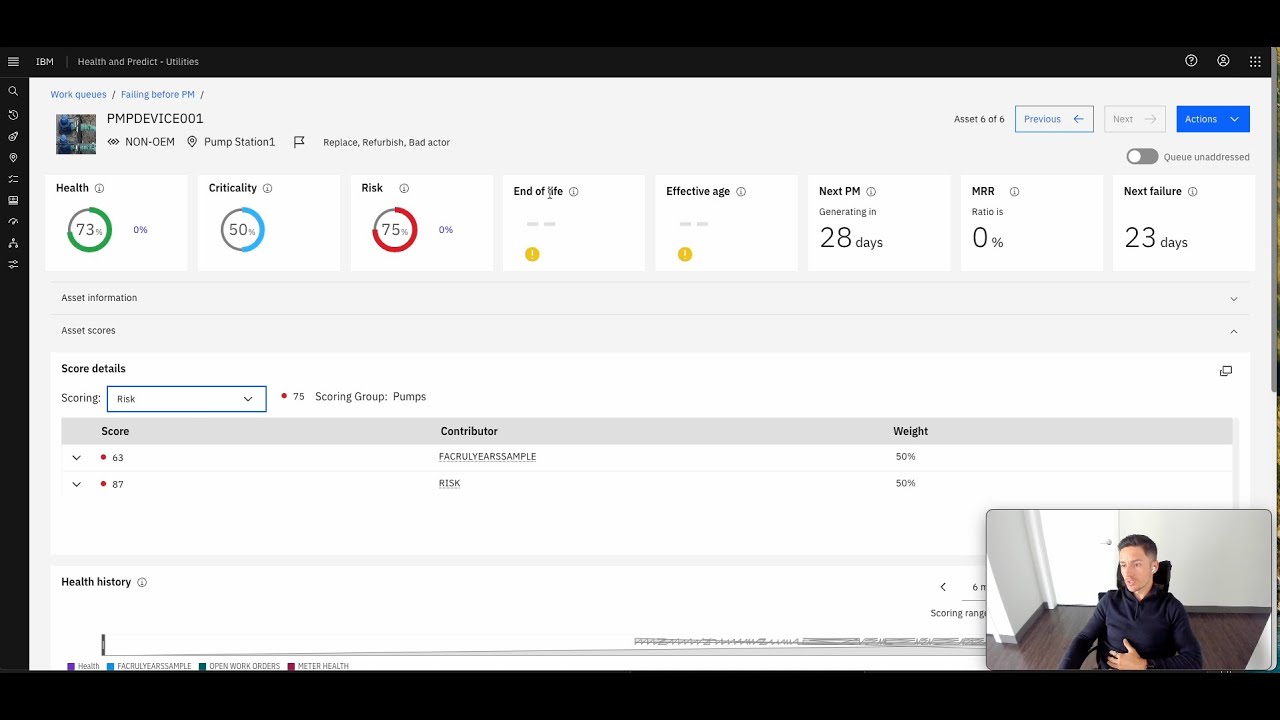Click the Next asset button
This screenshot has width=1280, height=720.
tap(1135, 119)
